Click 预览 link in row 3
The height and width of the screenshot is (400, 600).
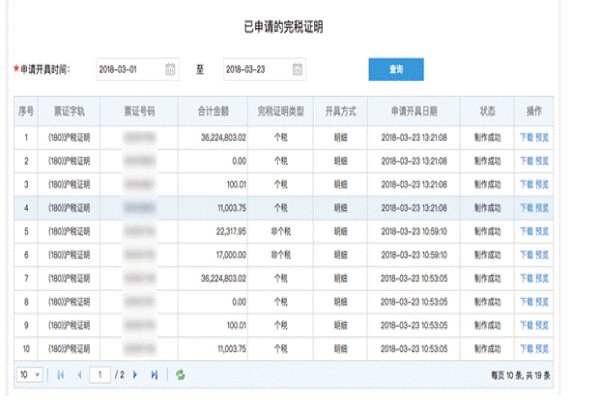pyautogui.click(x=542, y=184)
